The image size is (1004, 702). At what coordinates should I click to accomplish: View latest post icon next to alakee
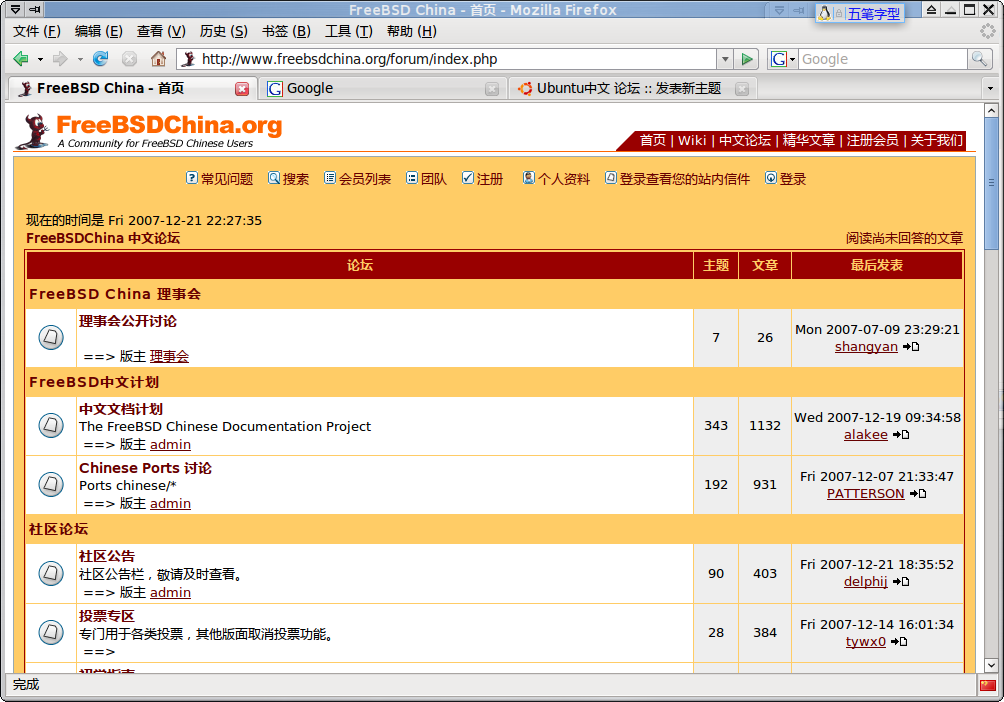(x=901, y=435)
